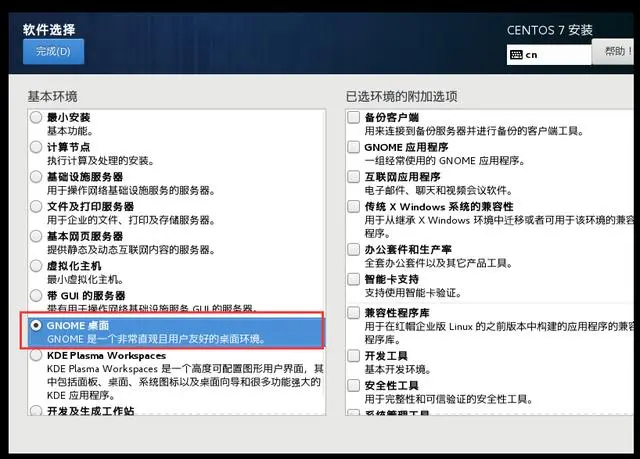Open the 帮助 help button

(613, 51)
